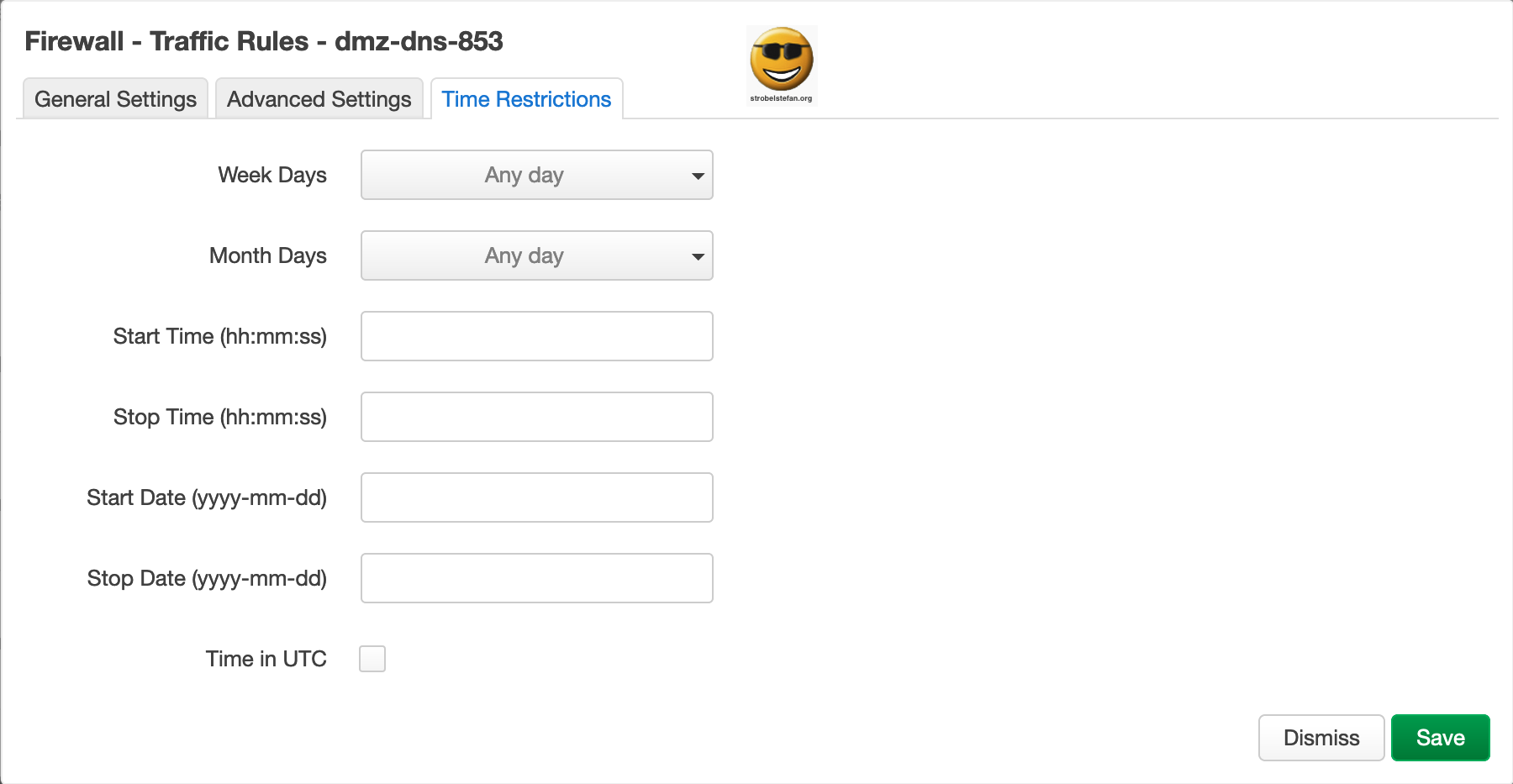The width and height of the screenshot is (1513, 784).
Task: Focus the Start Time input field
Action: click(x=536, y=336)
